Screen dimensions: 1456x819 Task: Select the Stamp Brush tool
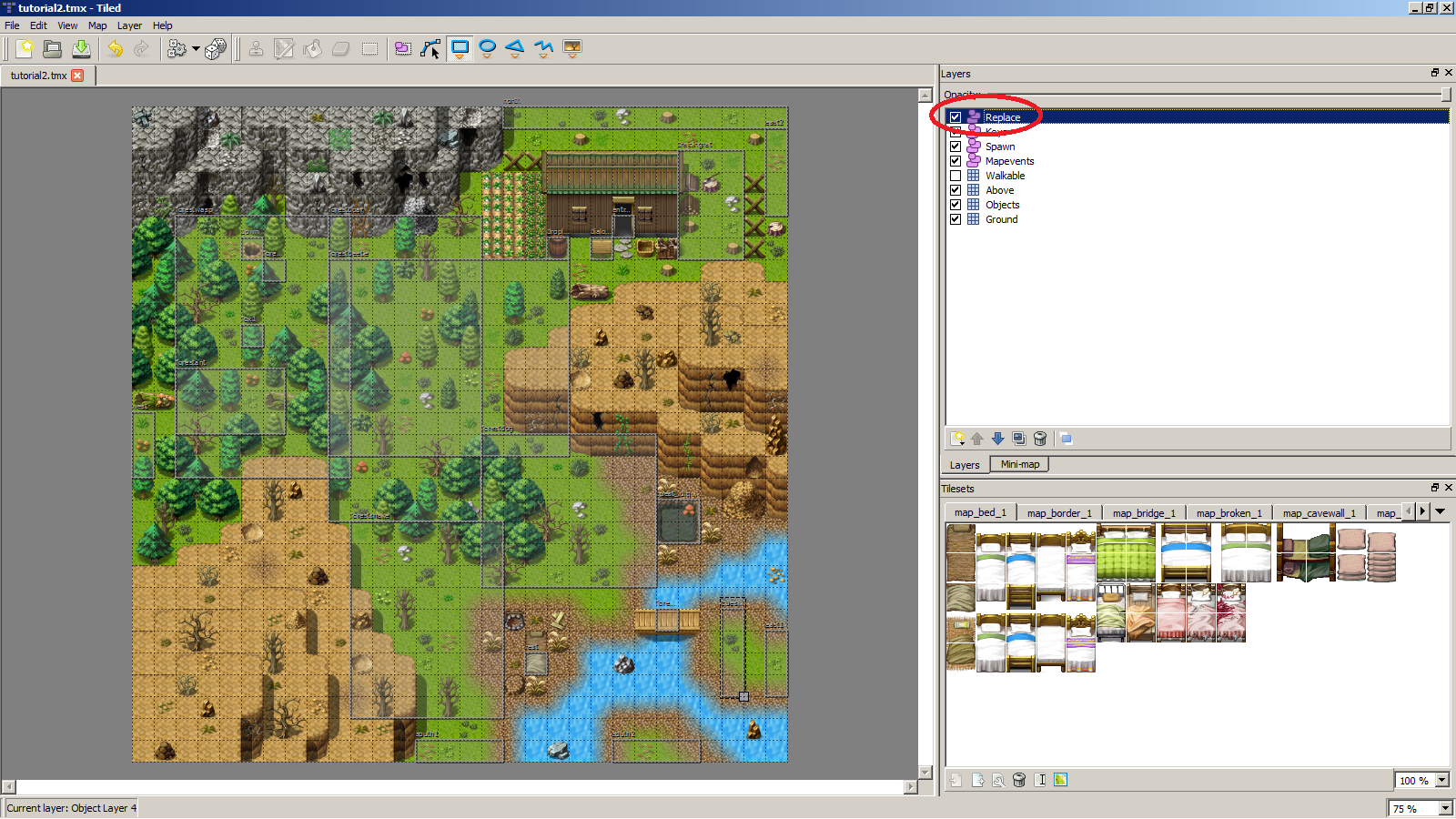tap(256, 48)
